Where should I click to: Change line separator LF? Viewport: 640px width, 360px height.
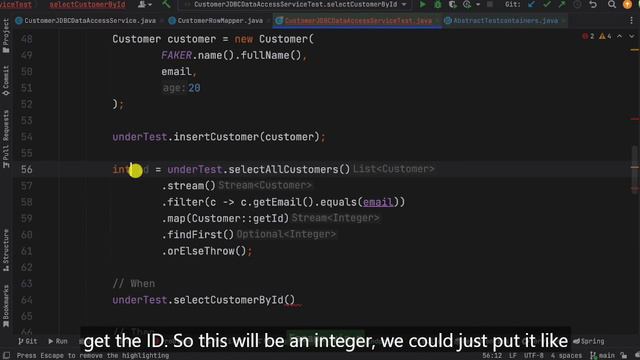[x=513, y=356]
